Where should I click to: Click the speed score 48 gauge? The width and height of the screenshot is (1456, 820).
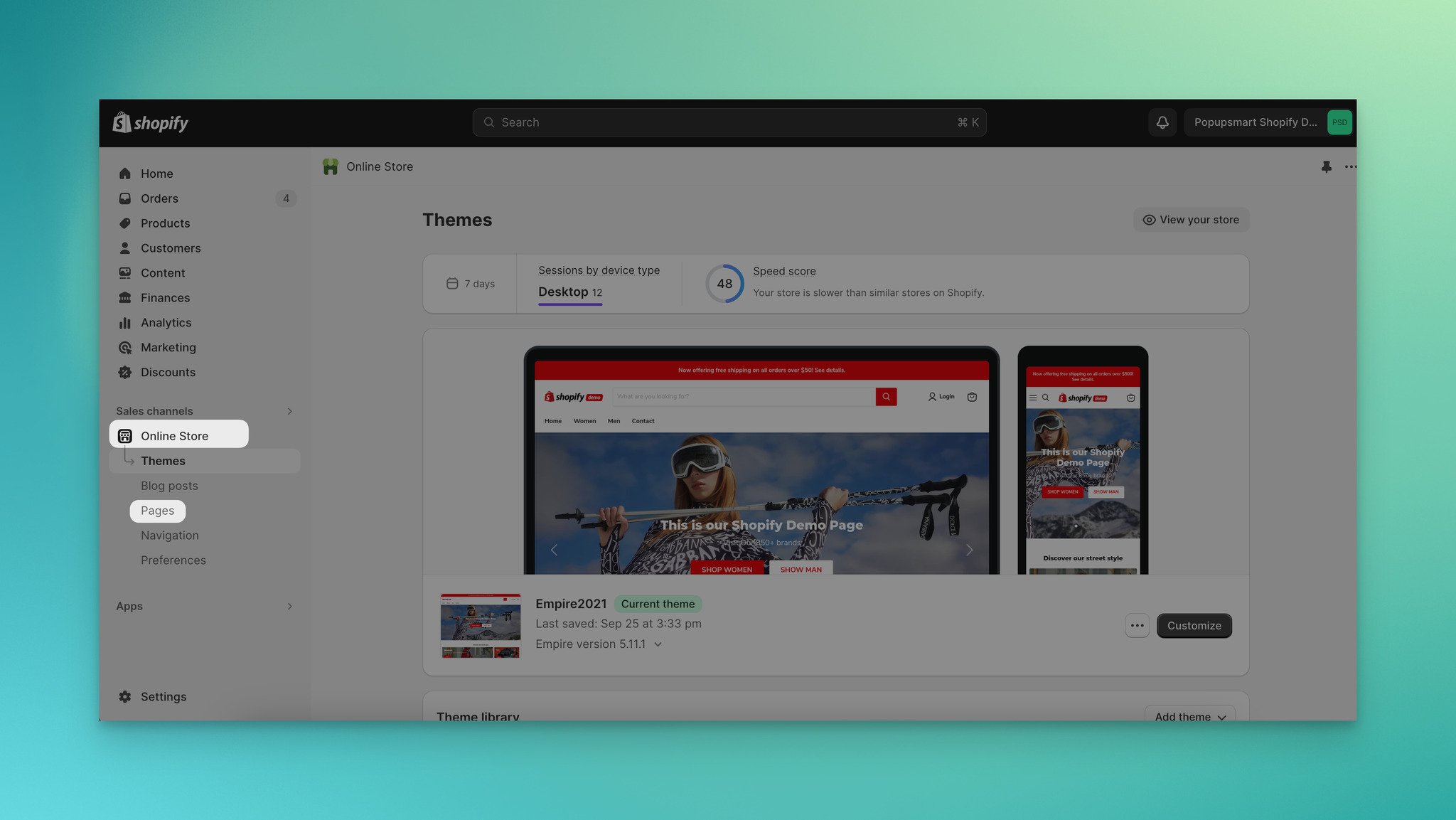tap(724, 284)
